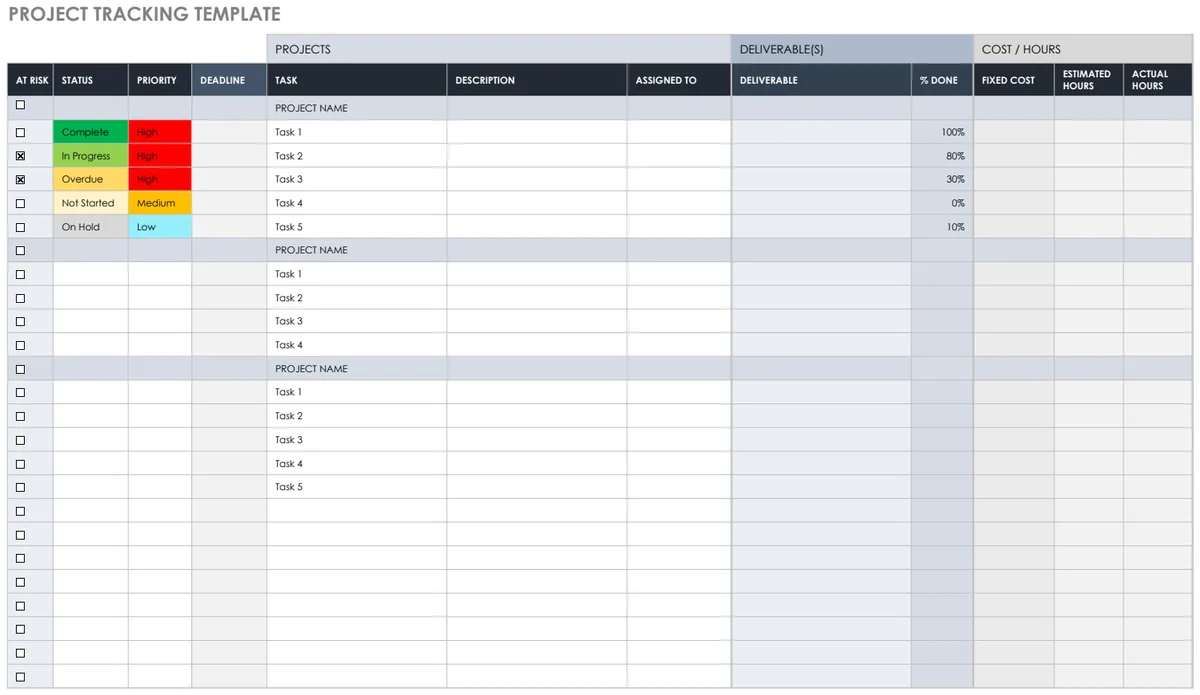Image resolution: width=1200 pixels, height=695 pixels.
Task: Select the ASSIGNED TO column header
Action: (x=679, y=80)
